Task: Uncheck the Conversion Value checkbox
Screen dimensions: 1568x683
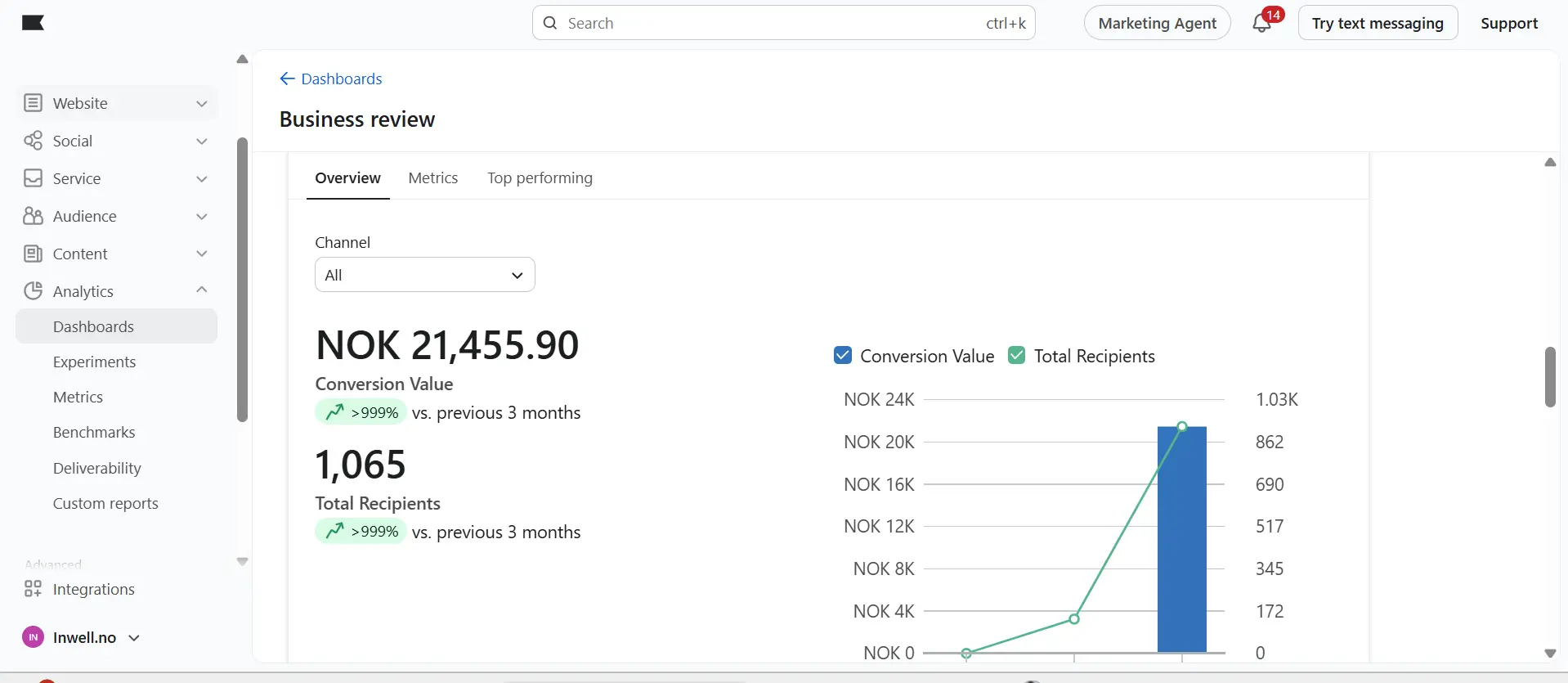Action: pos(843,355)
